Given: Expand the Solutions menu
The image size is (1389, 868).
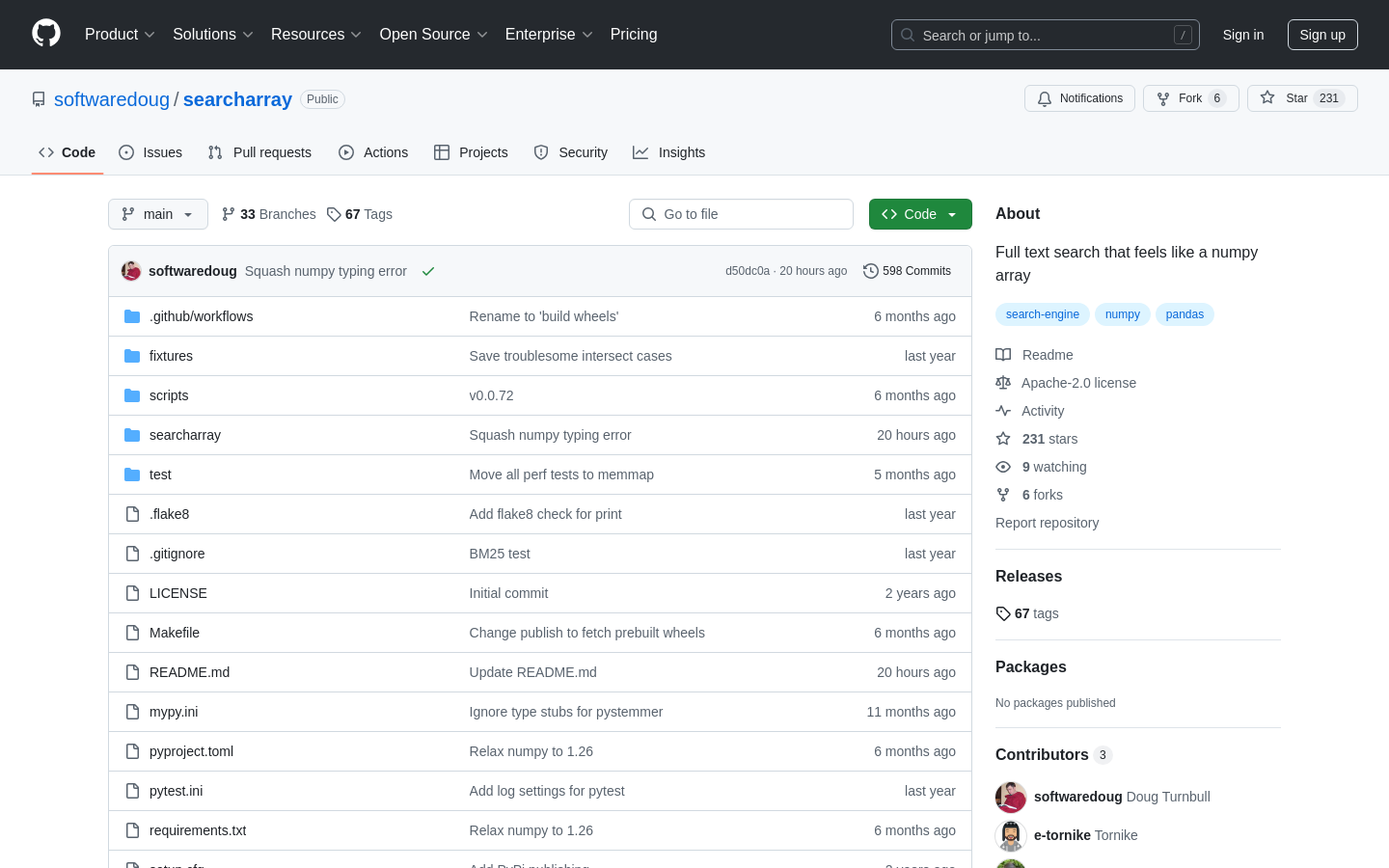Looking at the screenshot, I should (213, 35).
